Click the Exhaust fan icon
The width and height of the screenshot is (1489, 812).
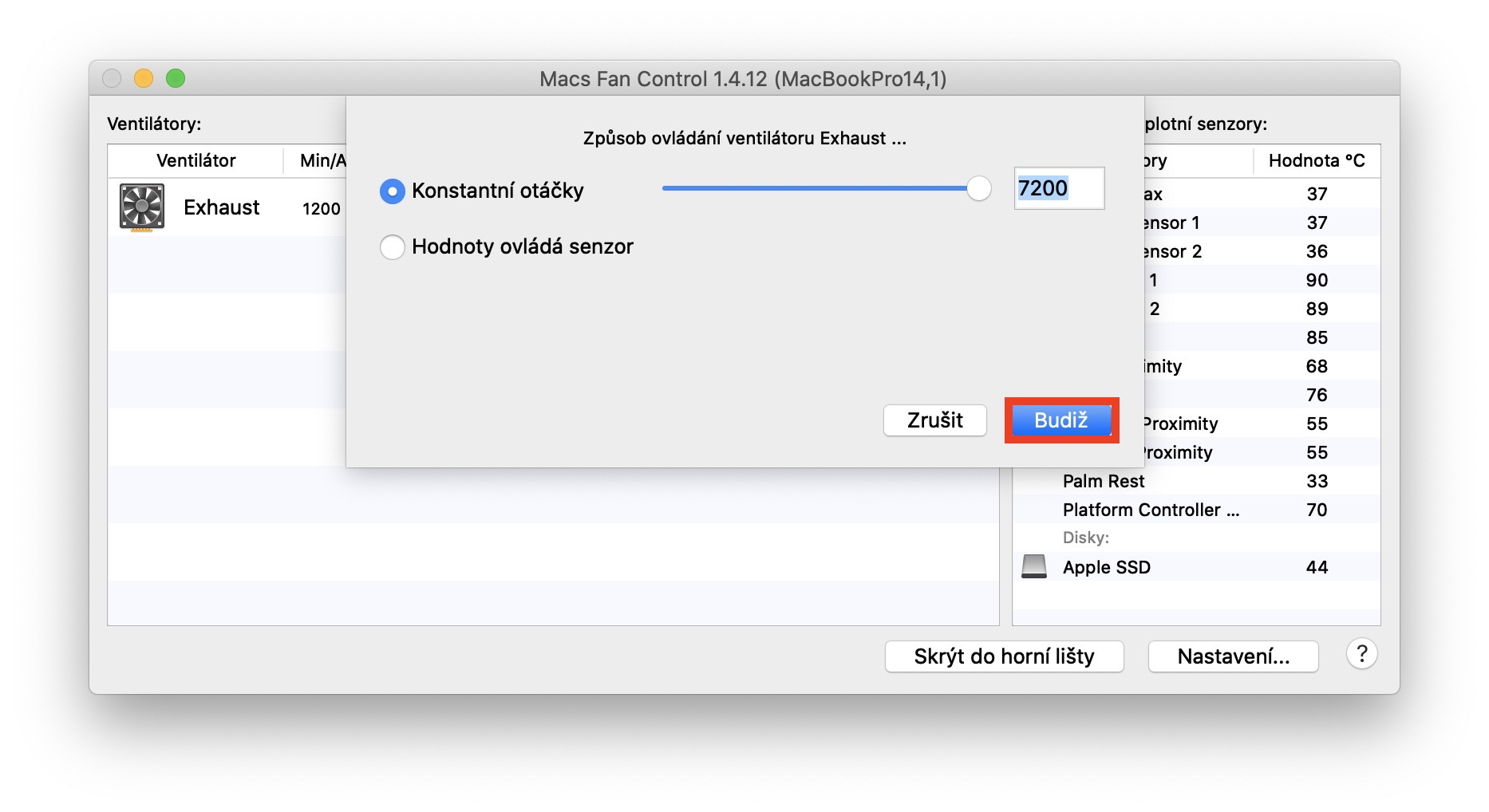coord(142,207)
